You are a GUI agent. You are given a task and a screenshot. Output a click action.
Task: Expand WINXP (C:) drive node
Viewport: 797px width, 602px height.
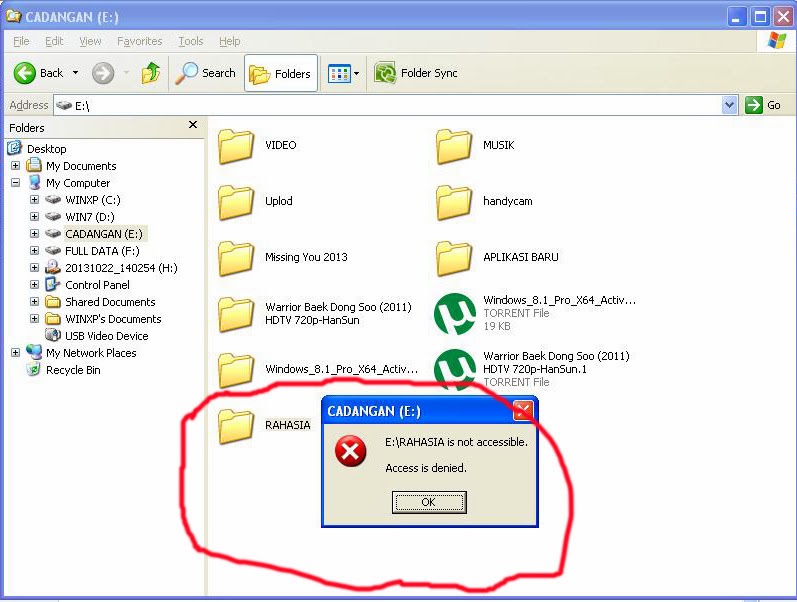pos(34,199)
